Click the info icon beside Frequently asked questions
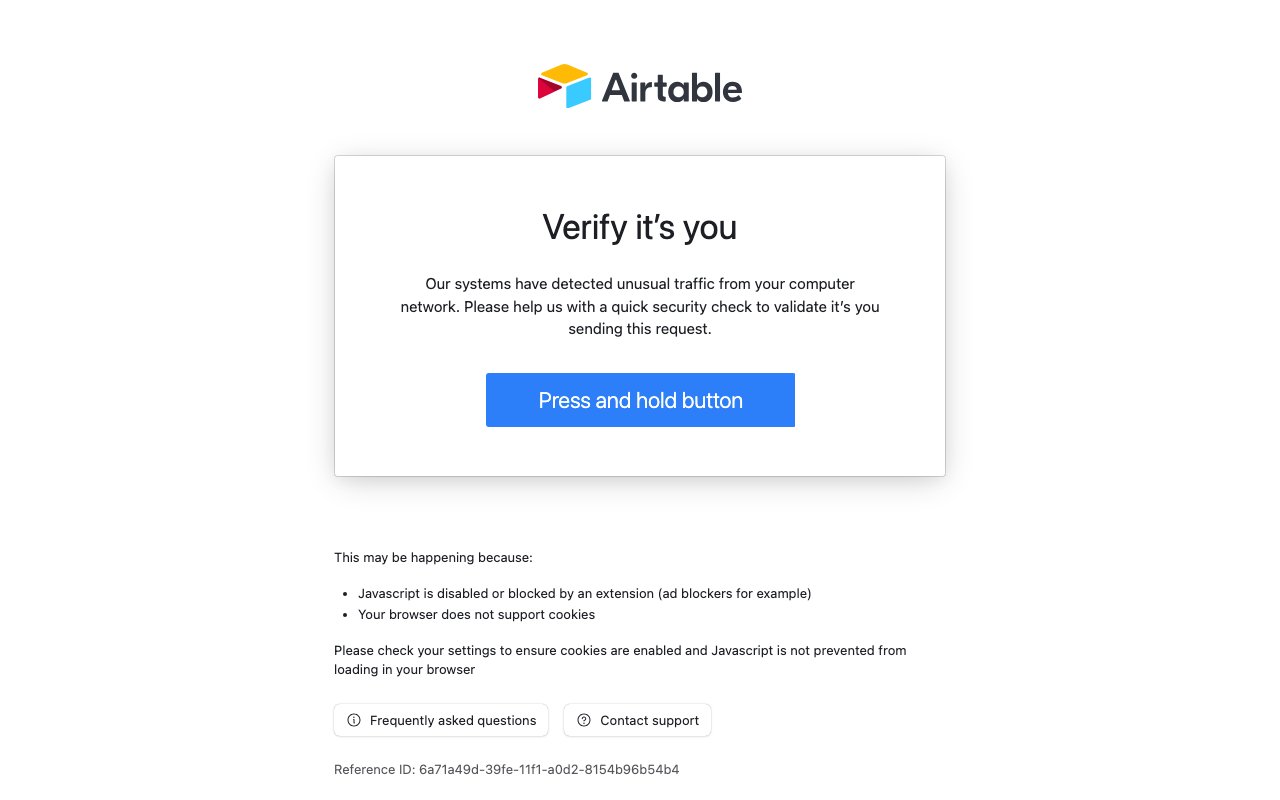1280x800 pixels. 354,720
